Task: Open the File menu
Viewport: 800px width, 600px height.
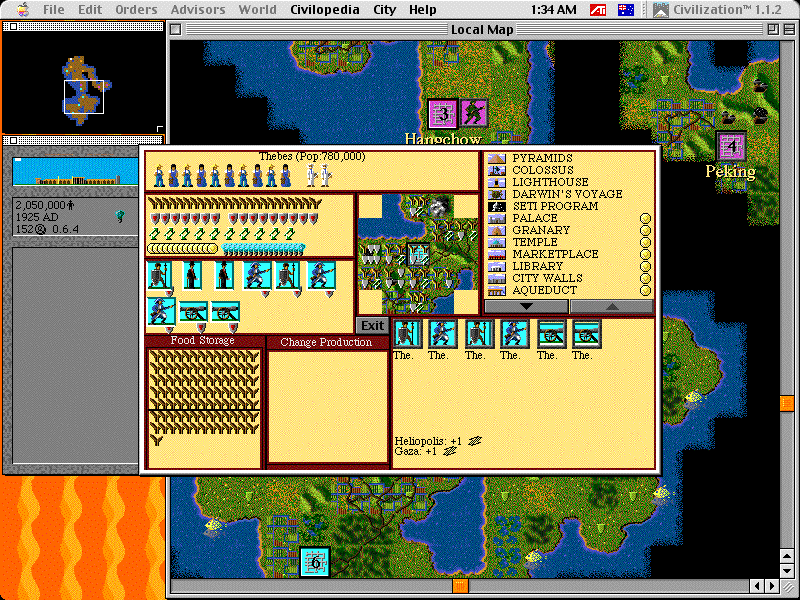Action: (x=54, y=10)
